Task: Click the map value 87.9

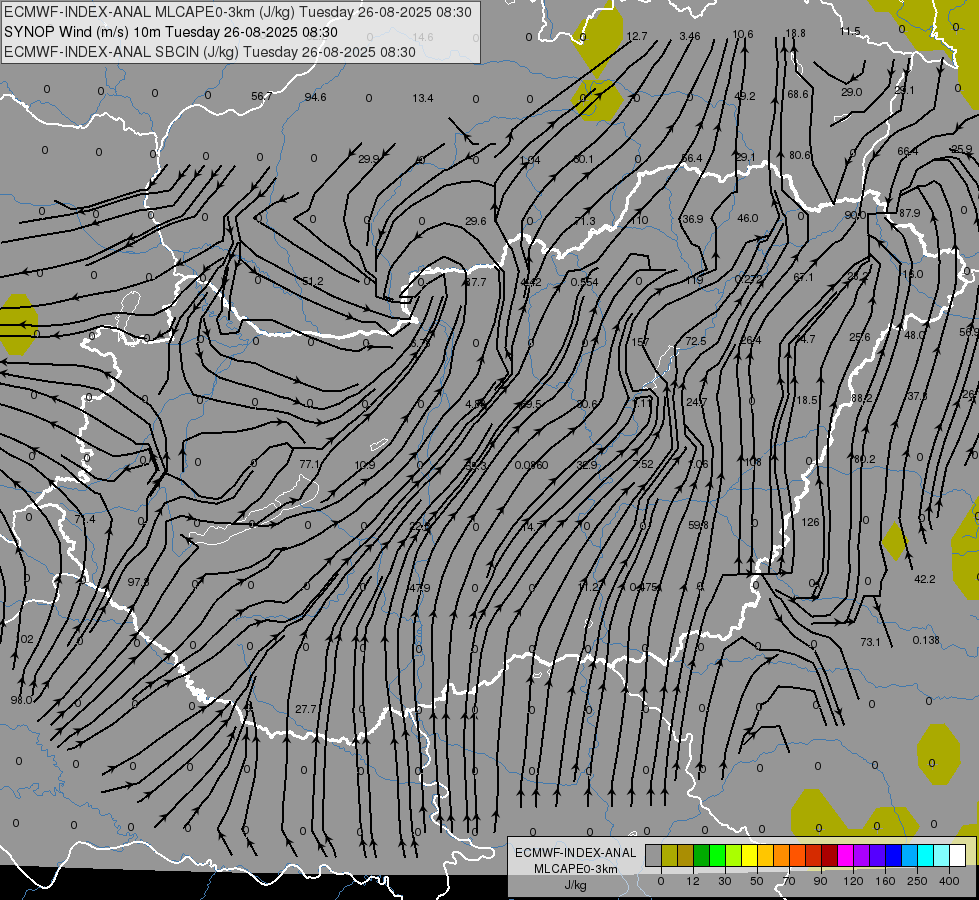Action: click(x=910, y=213)
